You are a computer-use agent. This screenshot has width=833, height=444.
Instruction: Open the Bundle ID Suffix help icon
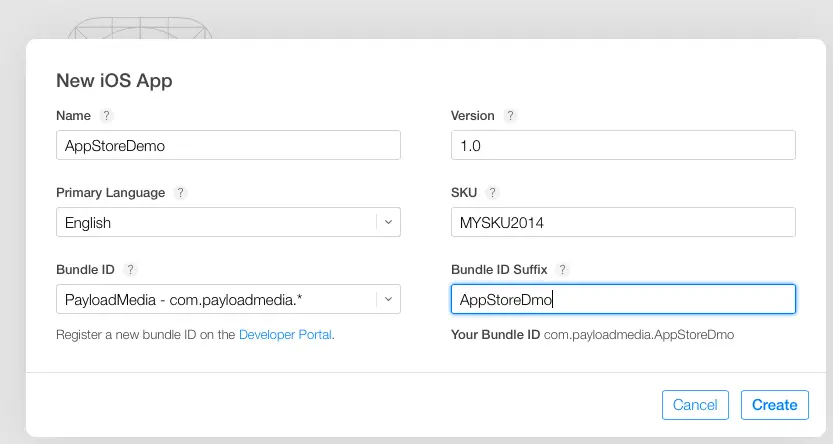(x=563, y=270)
